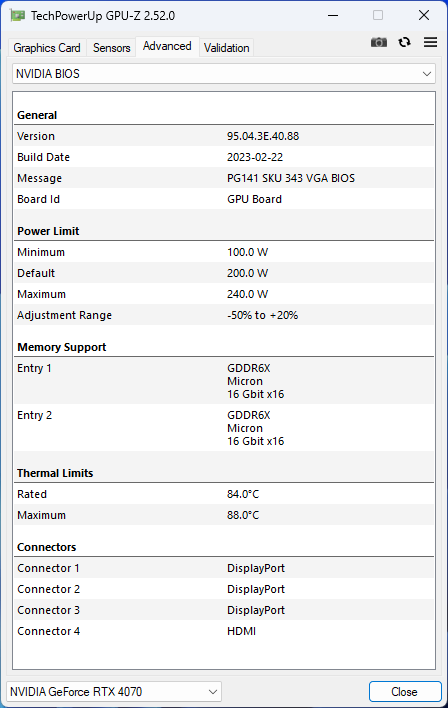
Task: Minimize the GPU-Z window
Action: [333, 15]
